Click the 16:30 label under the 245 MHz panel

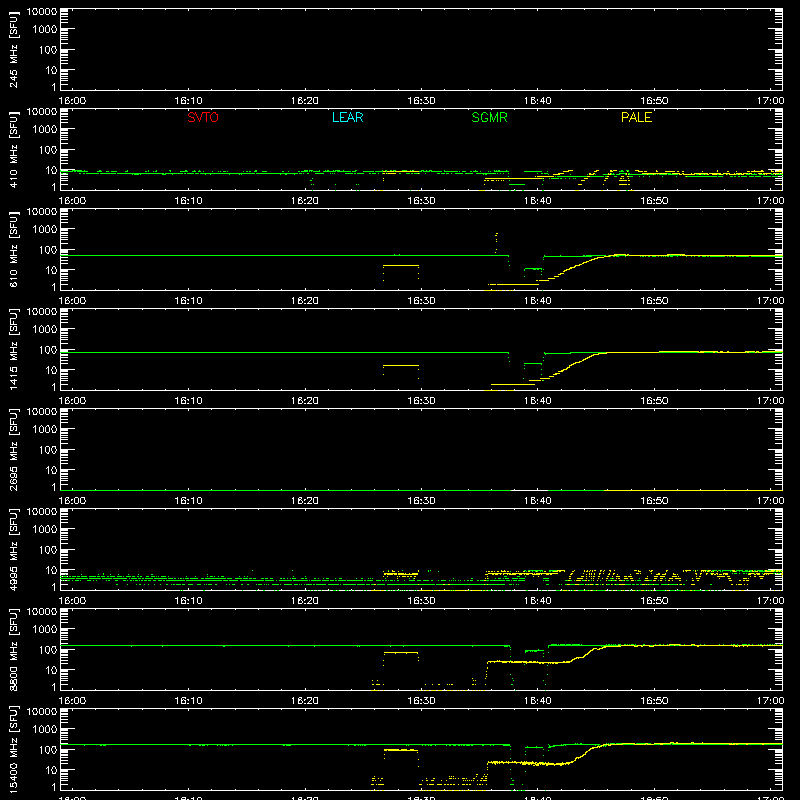coord(421,101)
